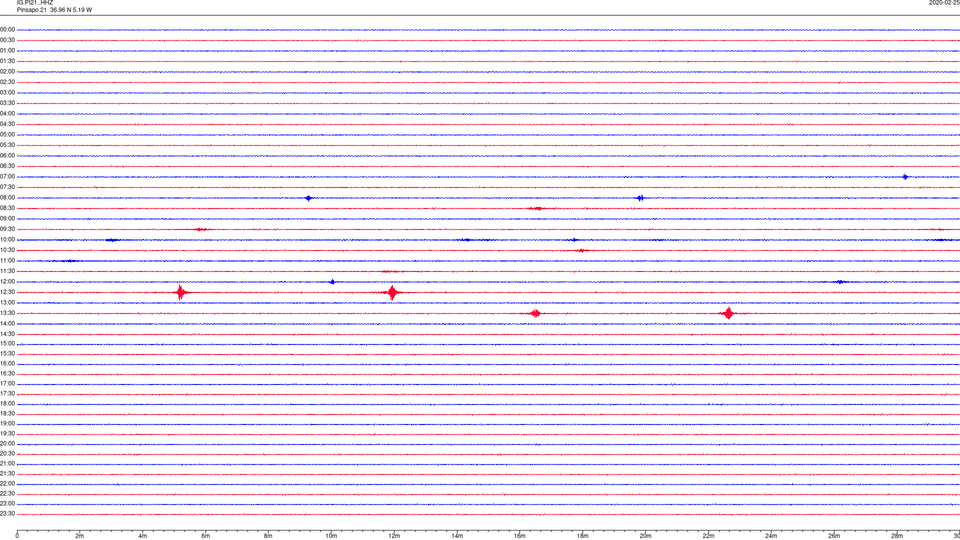
Task: Select the 06:30 time label
Action: pyautogui.click(x=7, y=166)
